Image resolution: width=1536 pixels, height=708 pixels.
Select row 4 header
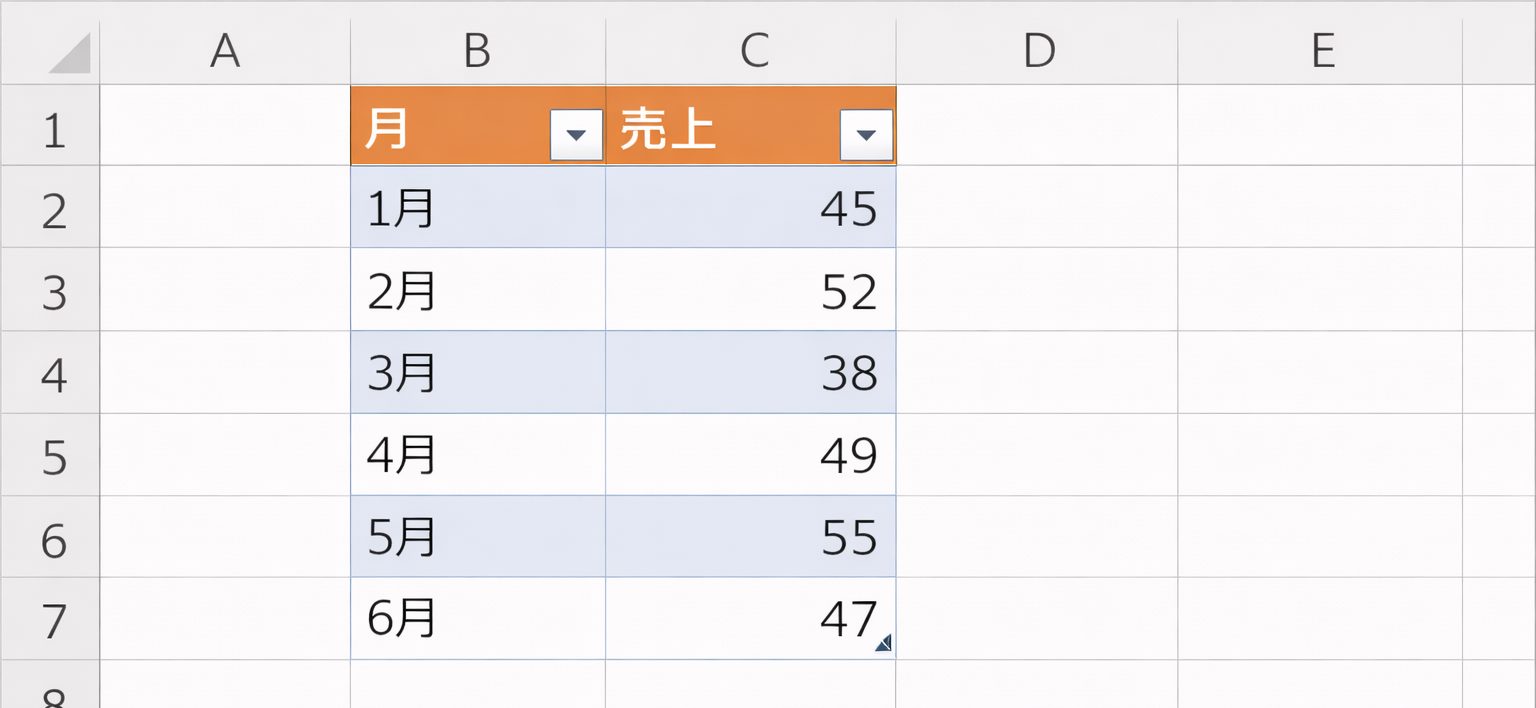tap(50, 374)
